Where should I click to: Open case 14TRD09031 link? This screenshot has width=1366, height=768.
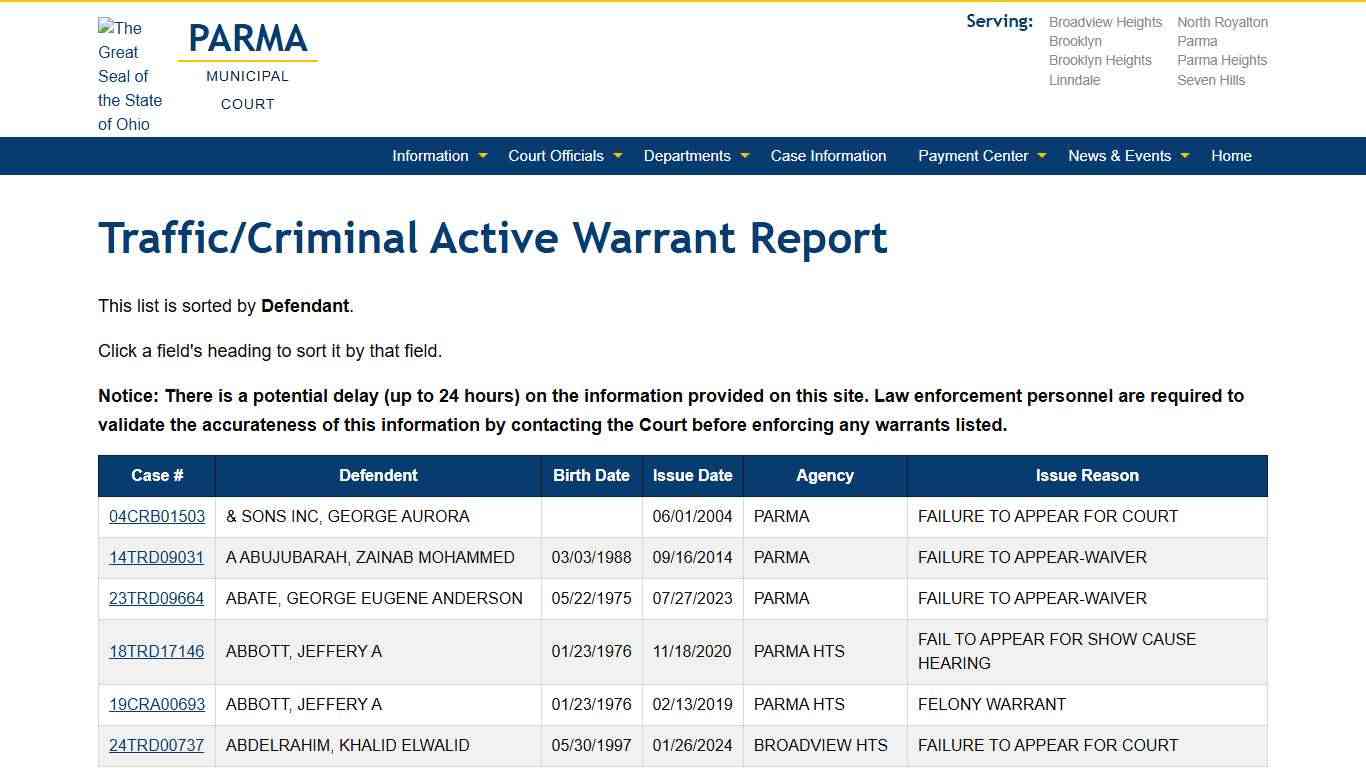(x=156, y=558)
